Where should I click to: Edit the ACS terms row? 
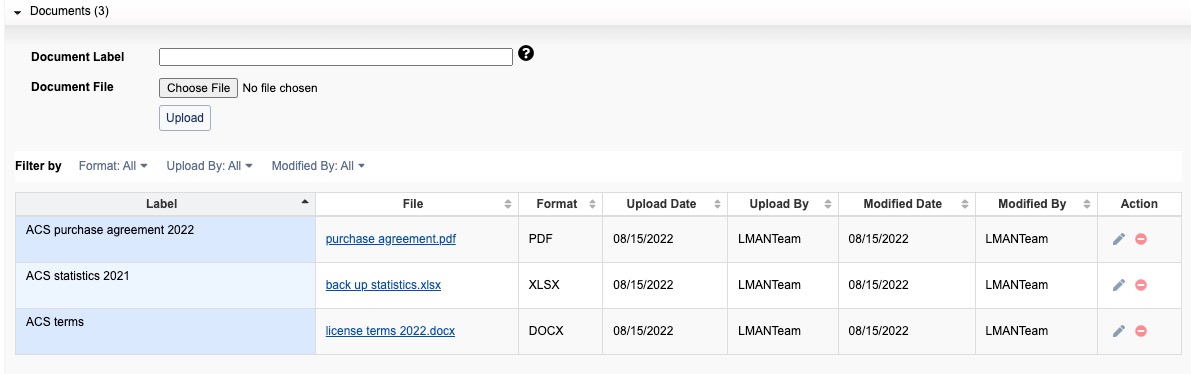coord(1118,331)
